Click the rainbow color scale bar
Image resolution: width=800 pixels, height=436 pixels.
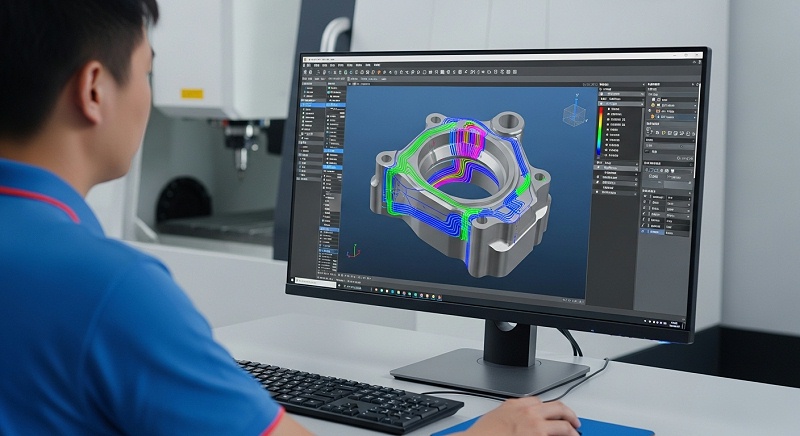pyautogui.click(x=600, y=133)
